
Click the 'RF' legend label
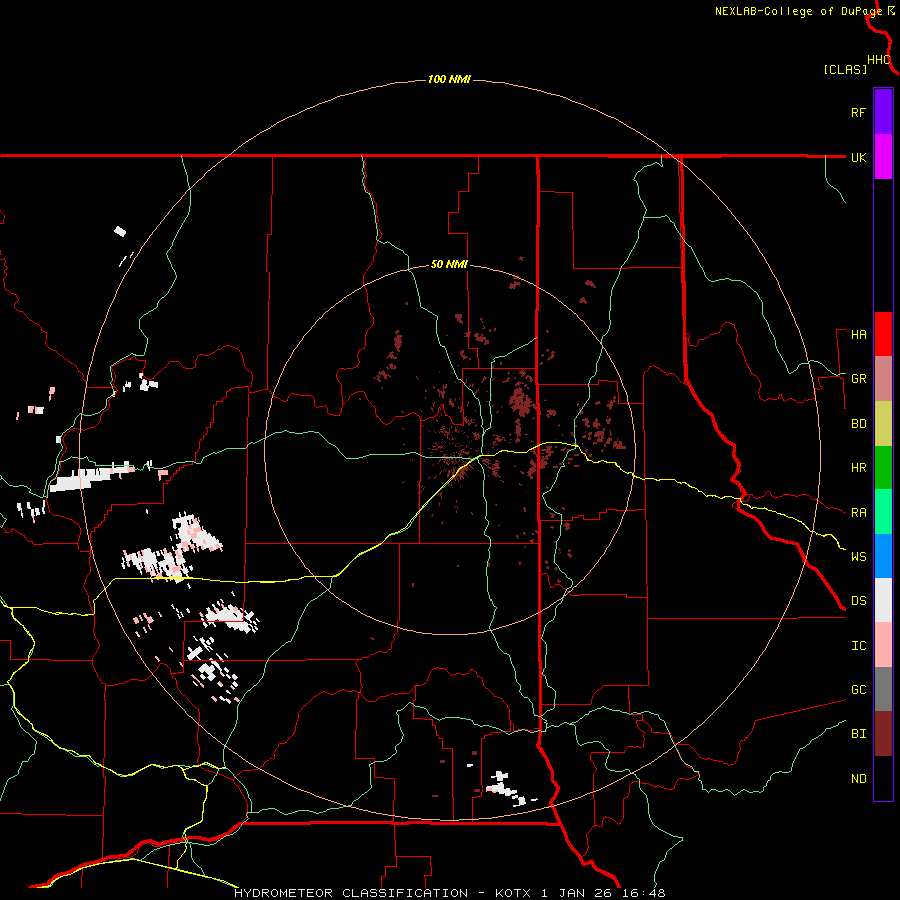[x=858, y=113]
